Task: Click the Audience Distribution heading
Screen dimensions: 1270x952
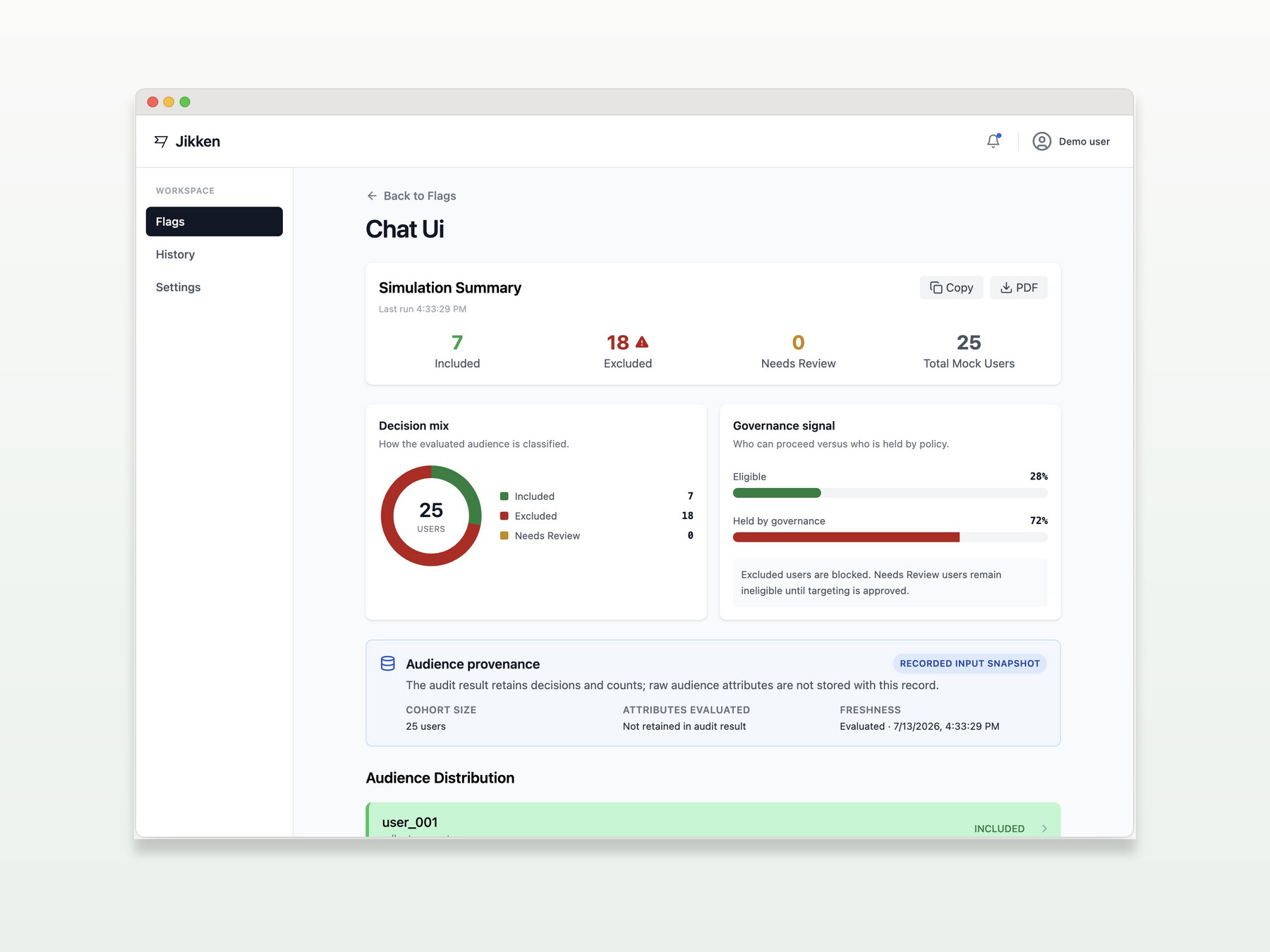Action: 440,778
